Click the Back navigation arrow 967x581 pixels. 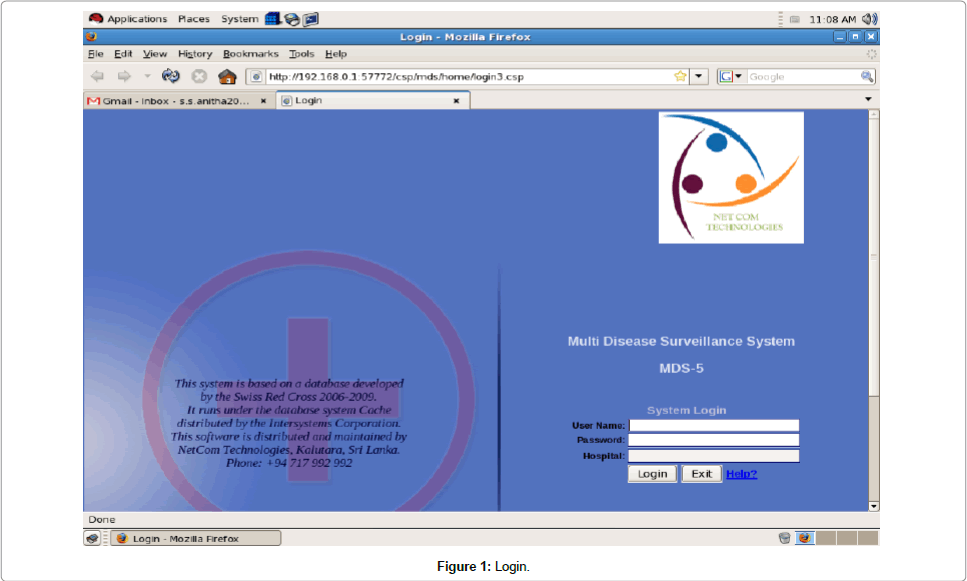coord(97,76)
